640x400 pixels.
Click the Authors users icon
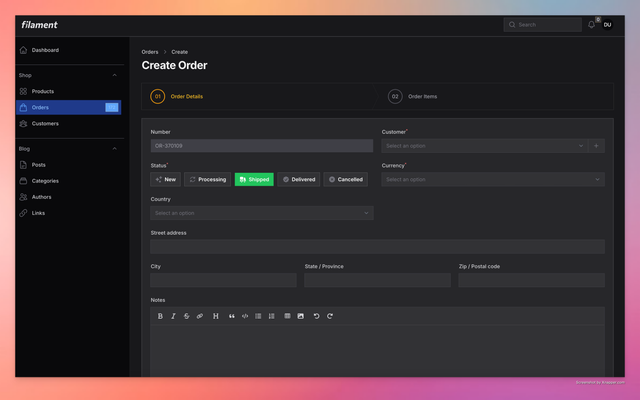tap(23, 197)
